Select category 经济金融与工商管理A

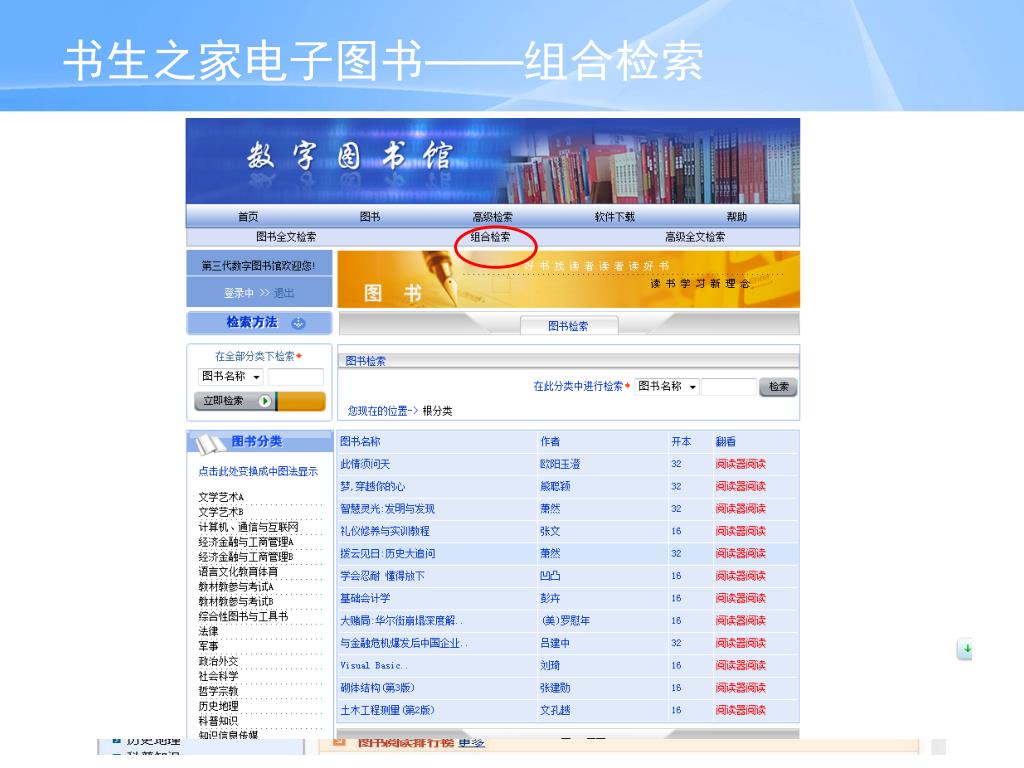[246, 542]
